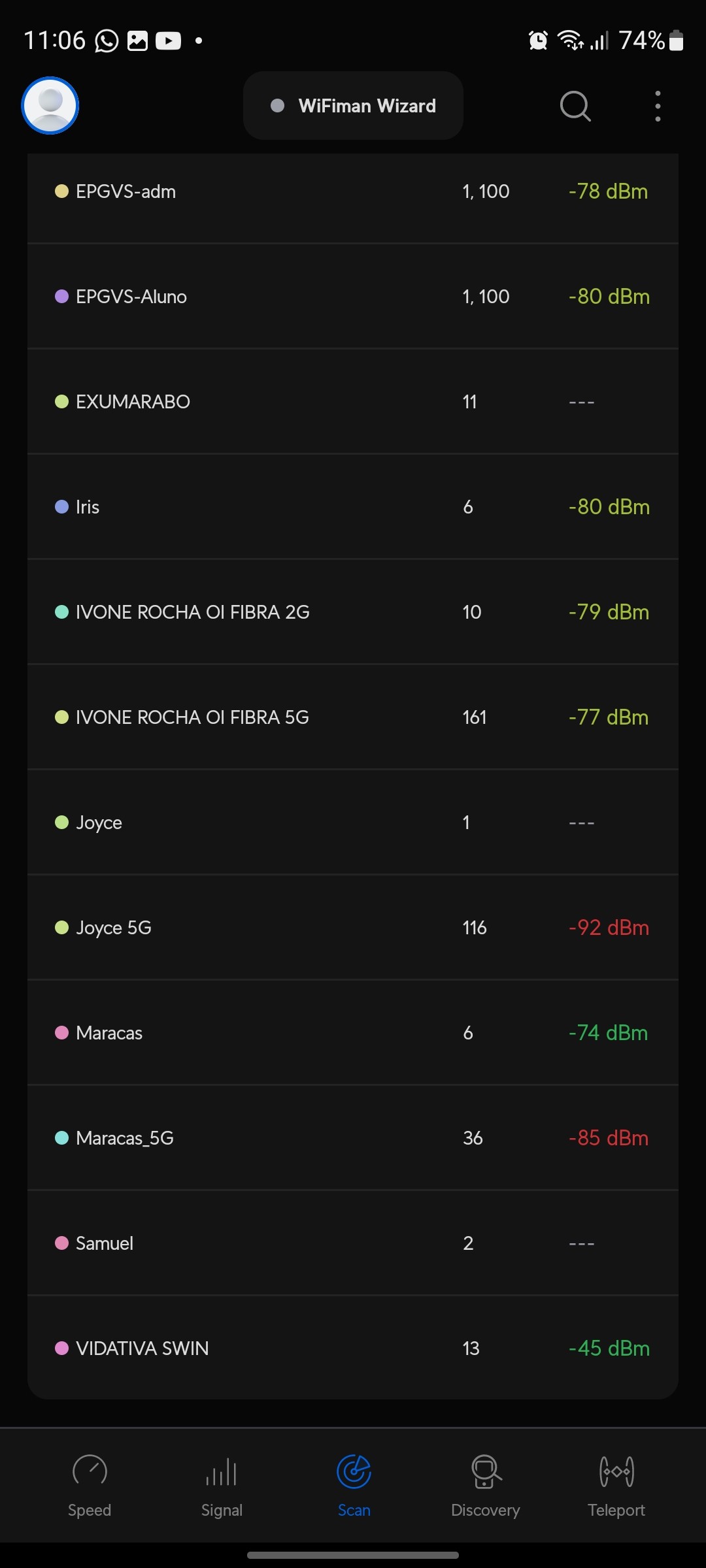Screen dimensions: 706x1568
Task: Tap the search magnifier icon
Action: tap(575, 106)
